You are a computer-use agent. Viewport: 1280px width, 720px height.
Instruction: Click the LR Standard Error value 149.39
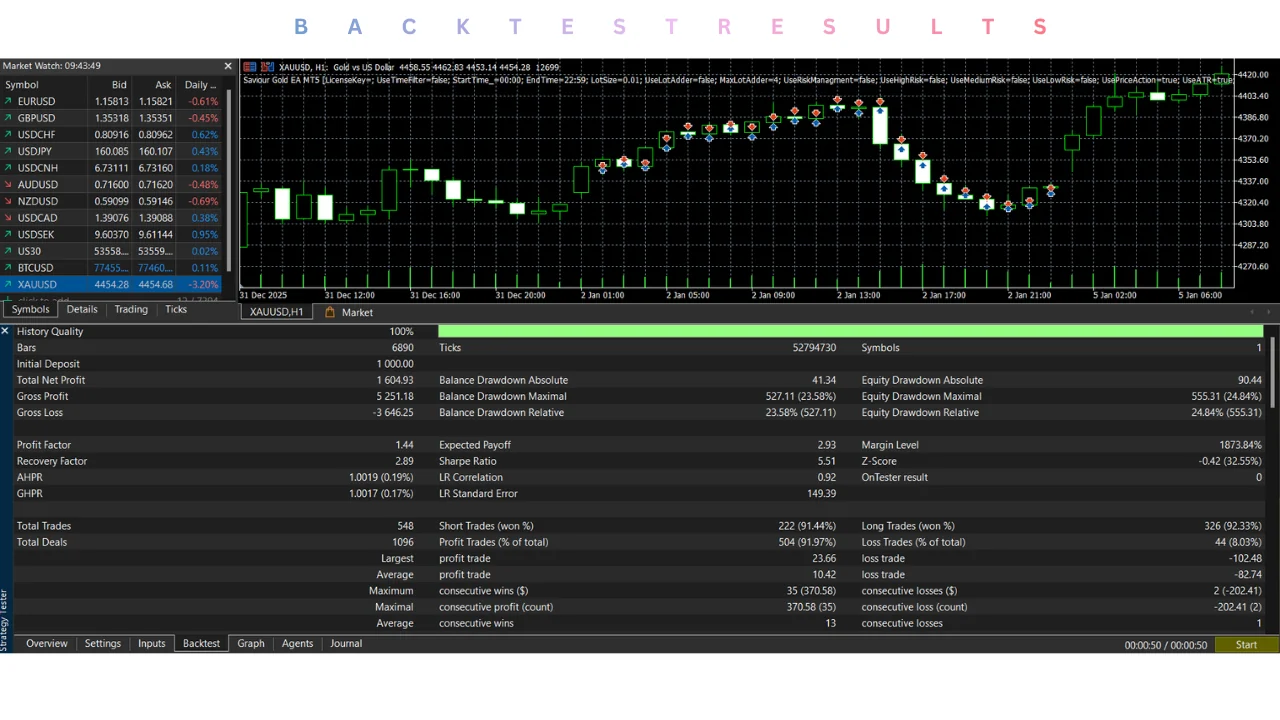821,493
